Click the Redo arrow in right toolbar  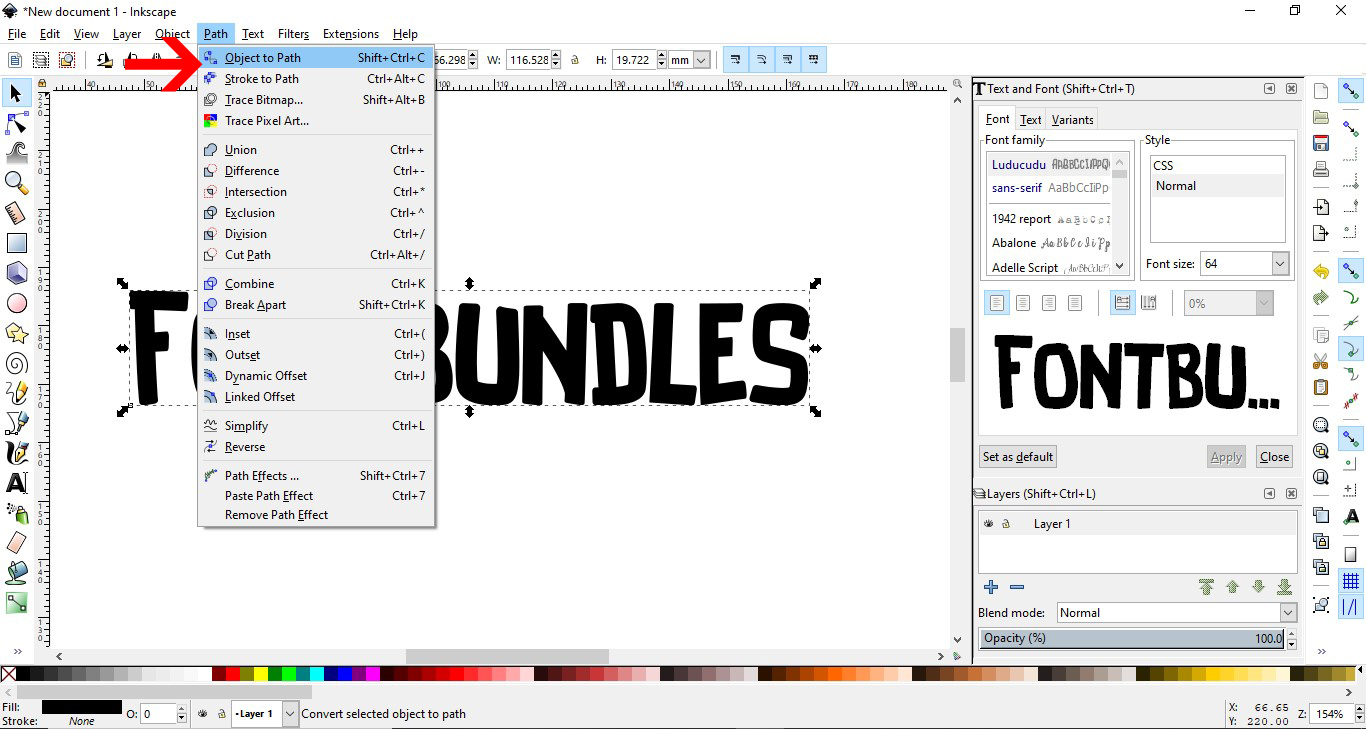(1321, 298)
